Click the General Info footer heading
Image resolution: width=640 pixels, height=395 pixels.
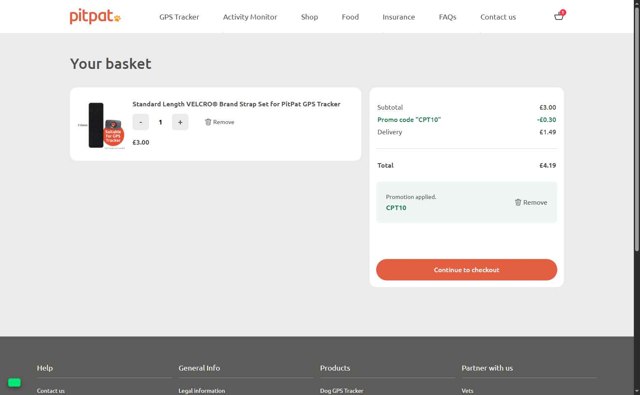[x=199, y=368]
